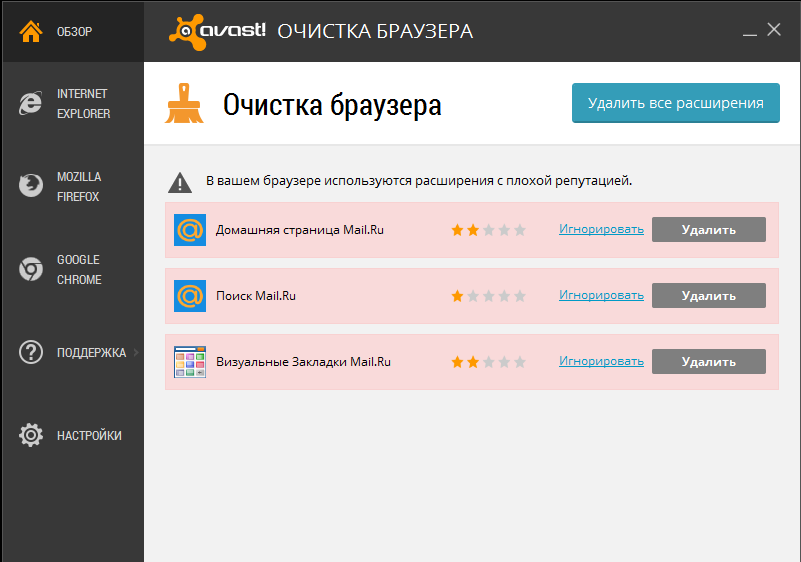Click star rating of Поиск Mail.Ru
801x562 pixels.
[488, 296]
